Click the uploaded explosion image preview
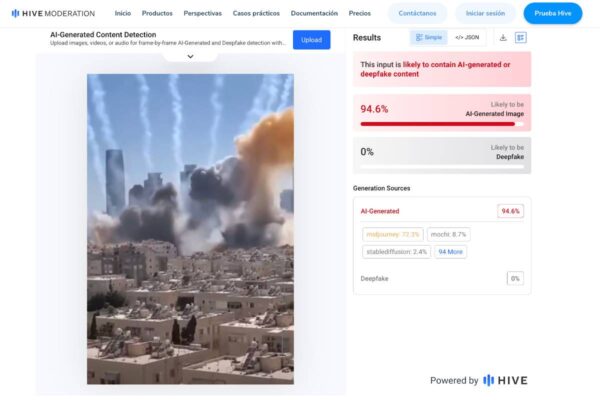 coord(190,228)
